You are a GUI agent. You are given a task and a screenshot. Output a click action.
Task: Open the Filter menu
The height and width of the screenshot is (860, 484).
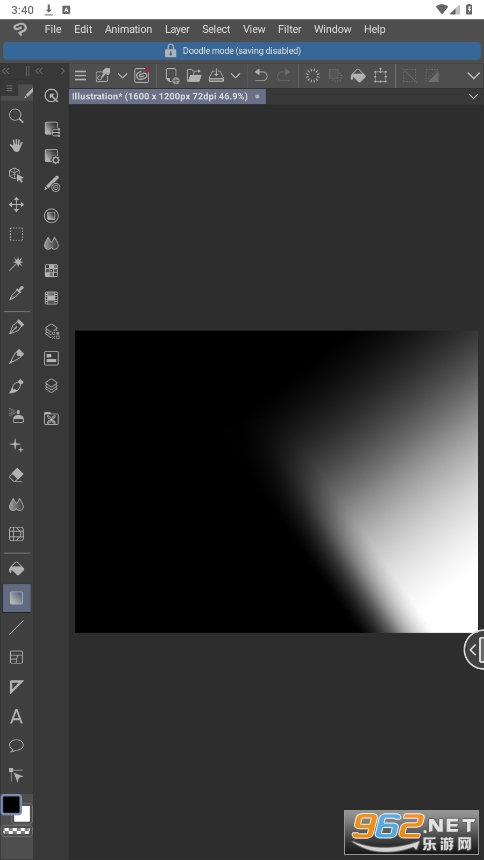point(290,29)
